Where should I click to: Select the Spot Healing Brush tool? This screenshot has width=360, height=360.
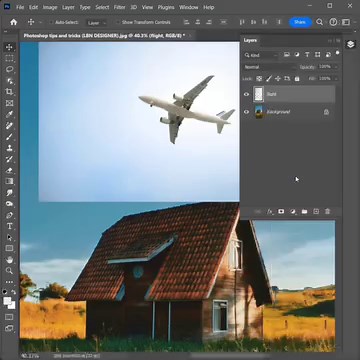click(x=9, y=126)
